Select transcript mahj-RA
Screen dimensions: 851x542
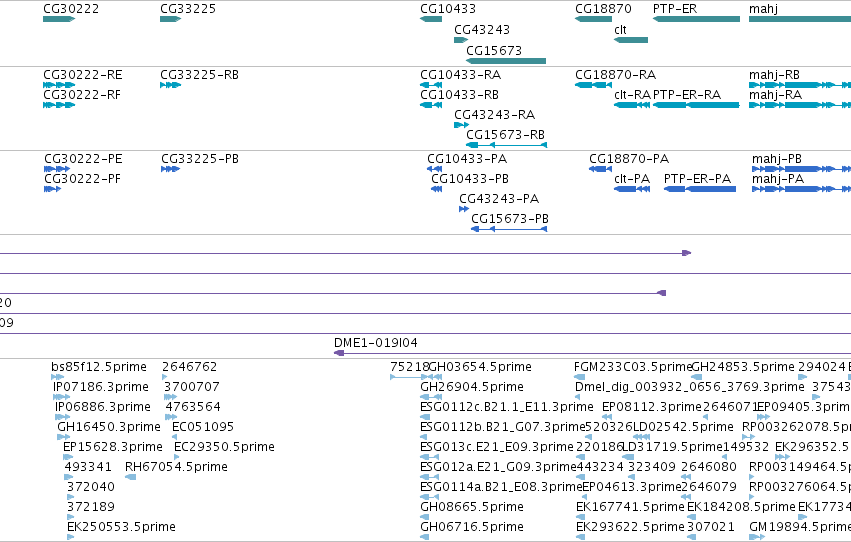point(800,105)
